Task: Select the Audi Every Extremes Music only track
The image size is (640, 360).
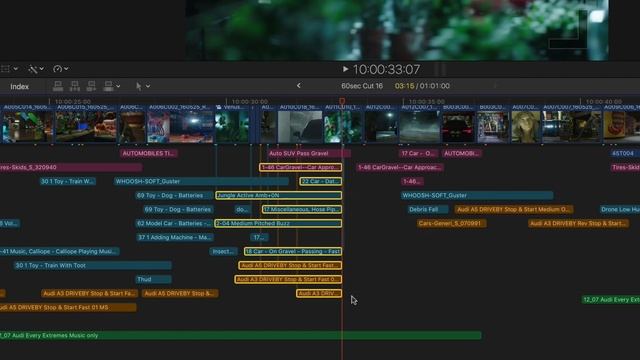Action: pyautogui.click(x=240, y=336)
